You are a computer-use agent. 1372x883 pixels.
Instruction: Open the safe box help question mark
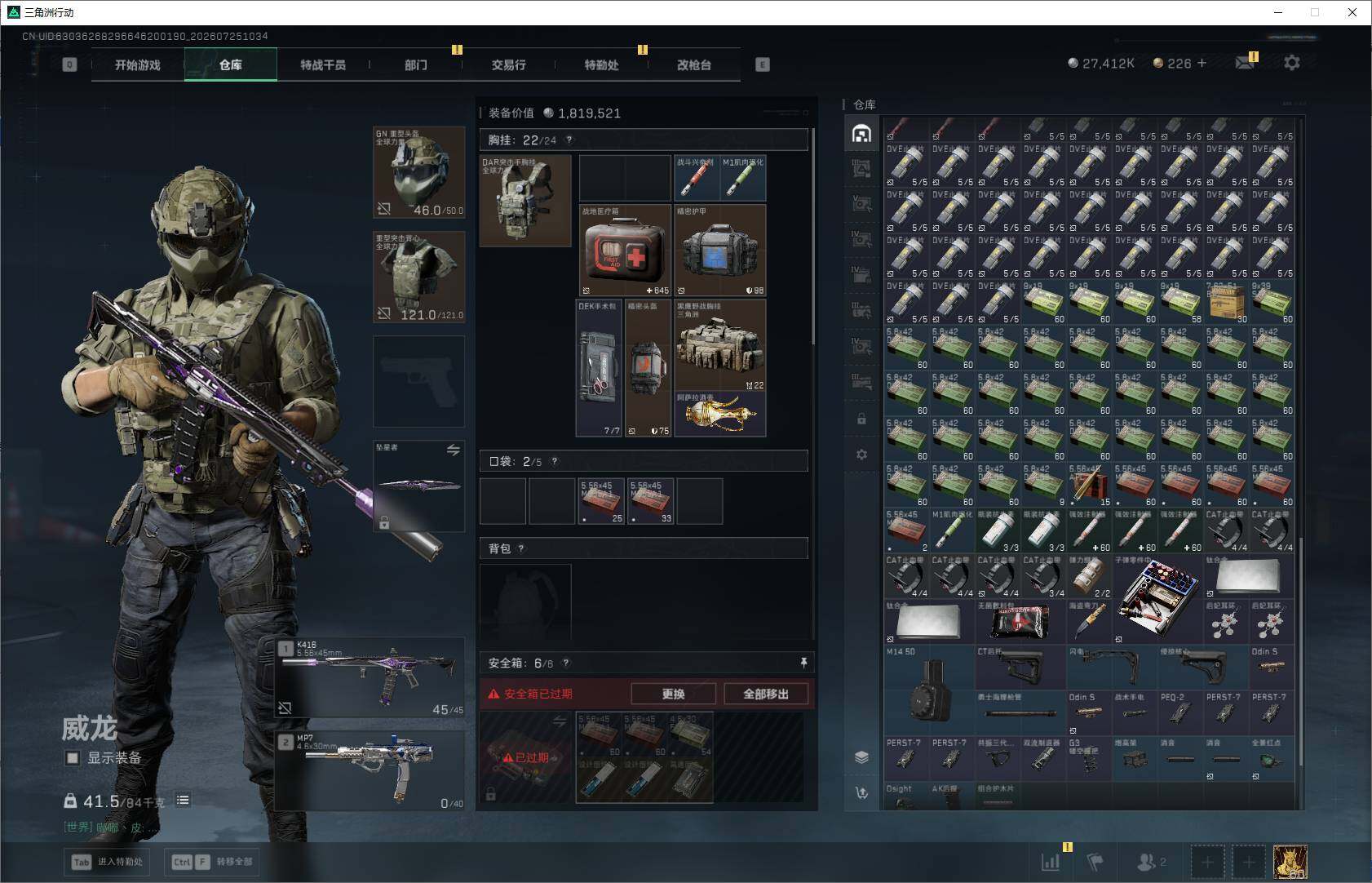(x=566, y=663)
